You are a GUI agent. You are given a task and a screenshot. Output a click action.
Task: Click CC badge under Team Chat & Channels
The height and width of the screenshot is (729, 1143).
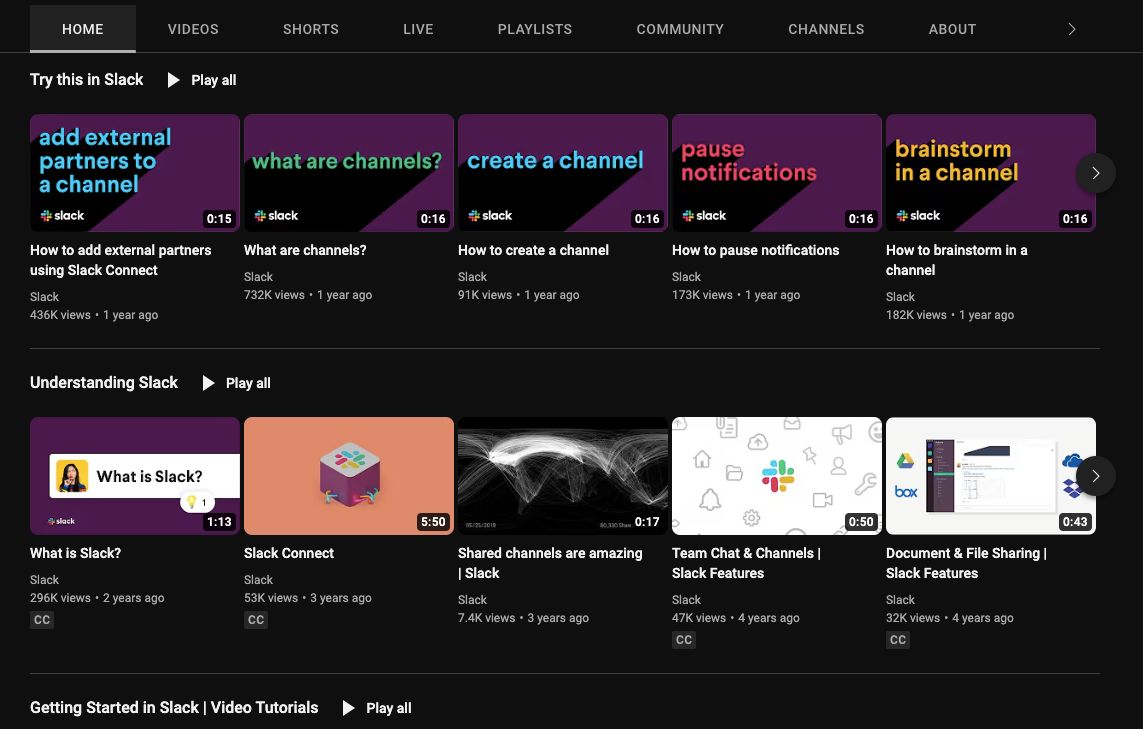[684, 640]
